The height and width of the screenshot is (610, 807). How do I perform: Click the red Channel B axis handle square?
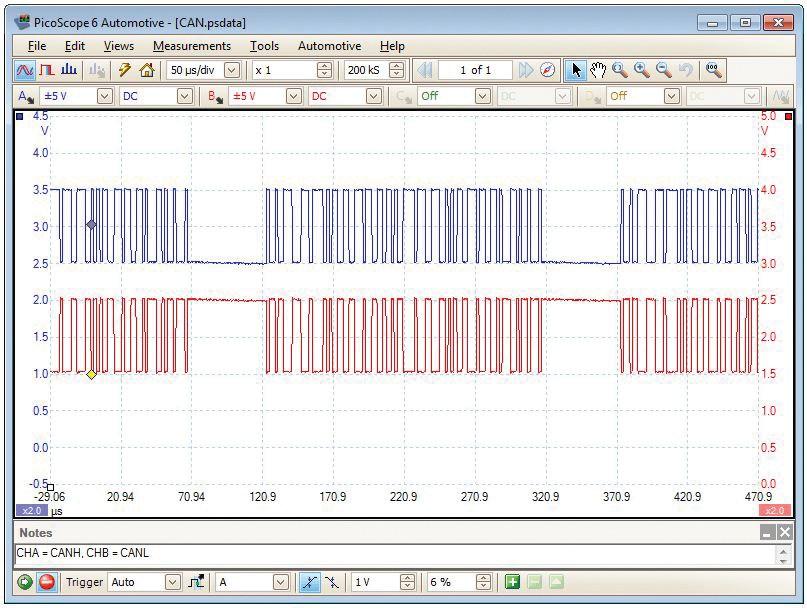point(788,116)
